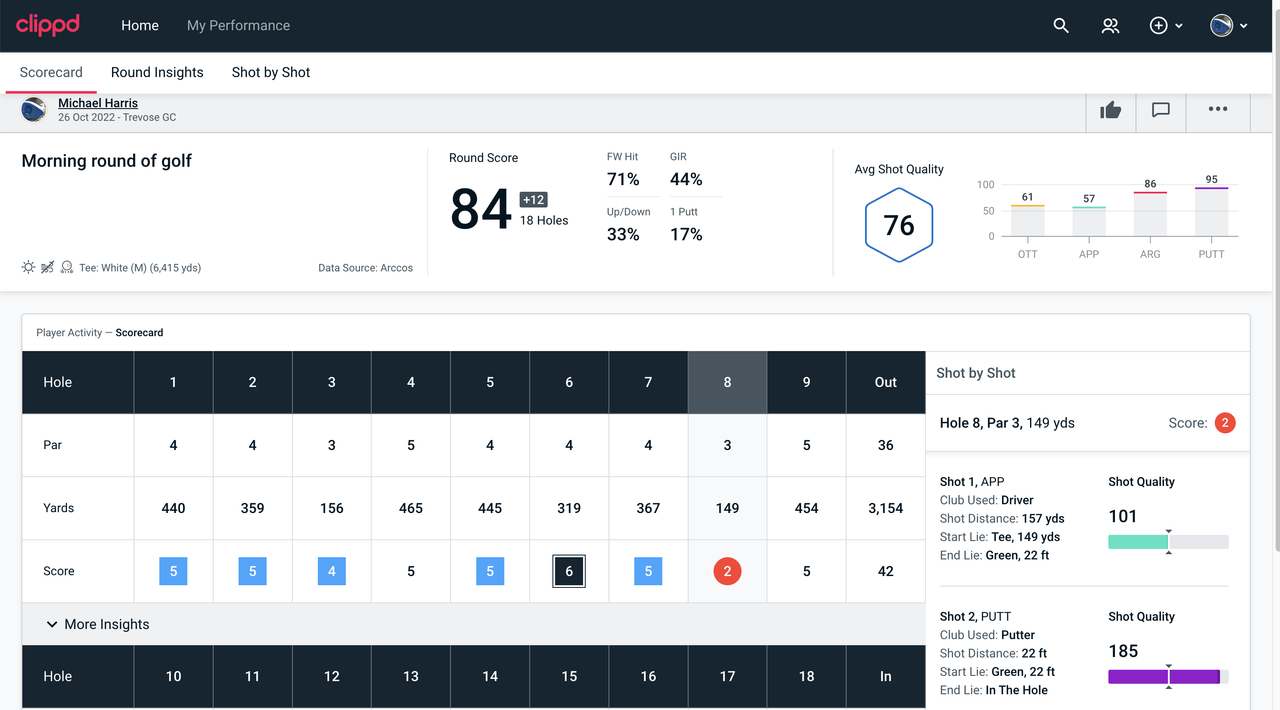
Task: Switch to Round Insights tab
Action: click(157, 72)
